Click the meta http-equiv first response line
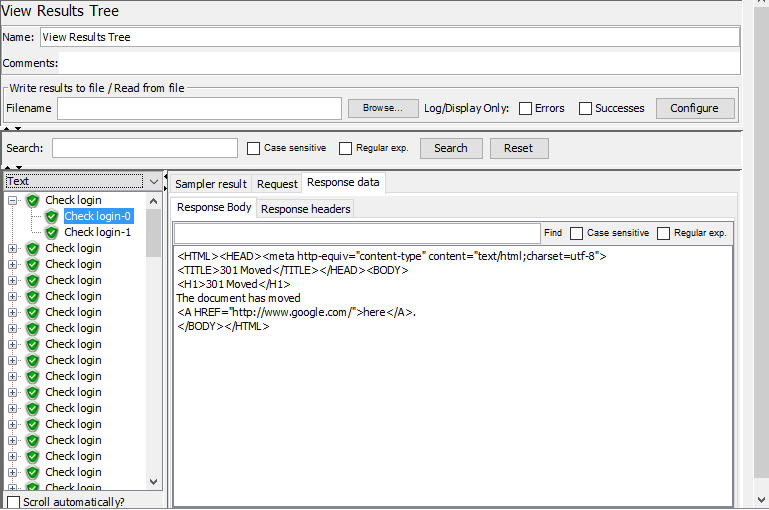769x510 pixels. tap(392, 256)
